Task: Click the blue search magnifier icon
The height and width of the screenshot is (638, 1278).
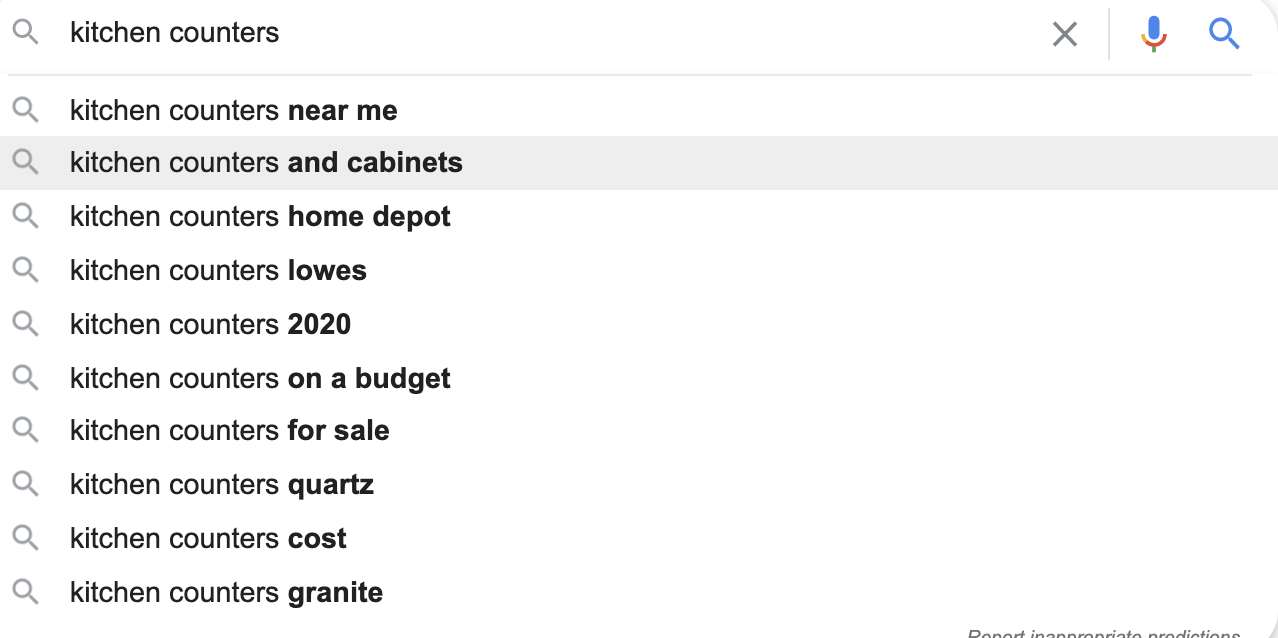Action: pyautogui.click(x=1224, y=33)
